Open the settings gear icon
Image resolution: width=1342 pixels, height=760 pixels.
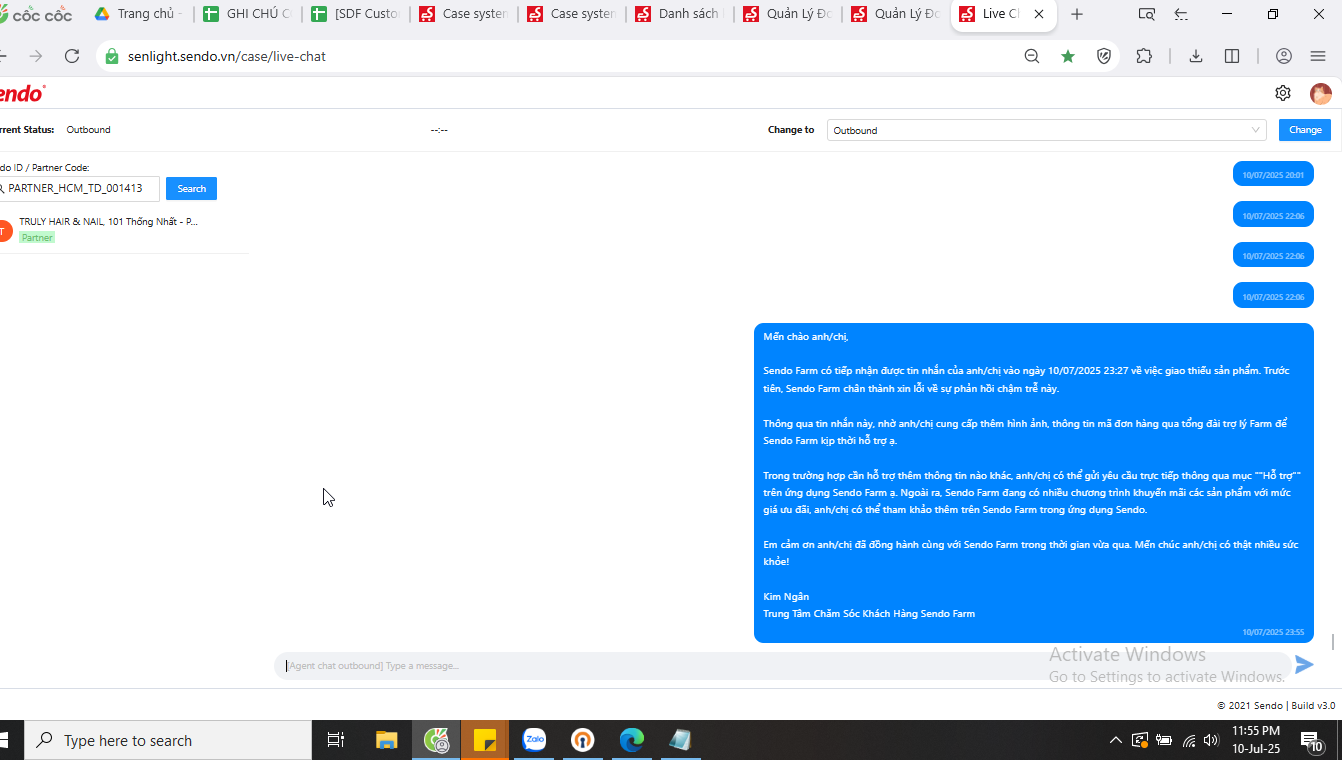(x=1283, y=93)
